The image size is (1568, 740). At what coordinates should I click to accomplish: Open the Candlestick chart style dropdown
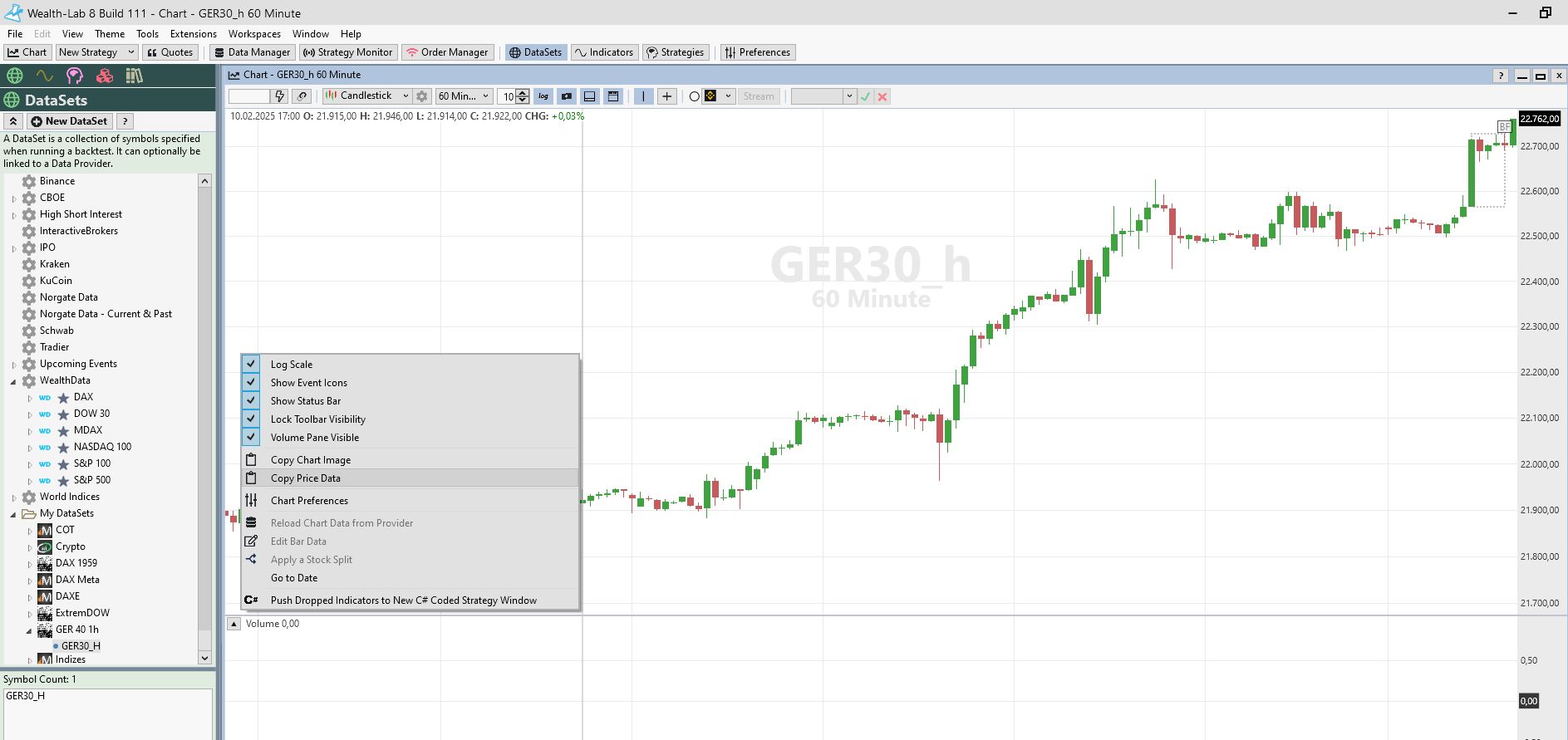click(367, 96)
